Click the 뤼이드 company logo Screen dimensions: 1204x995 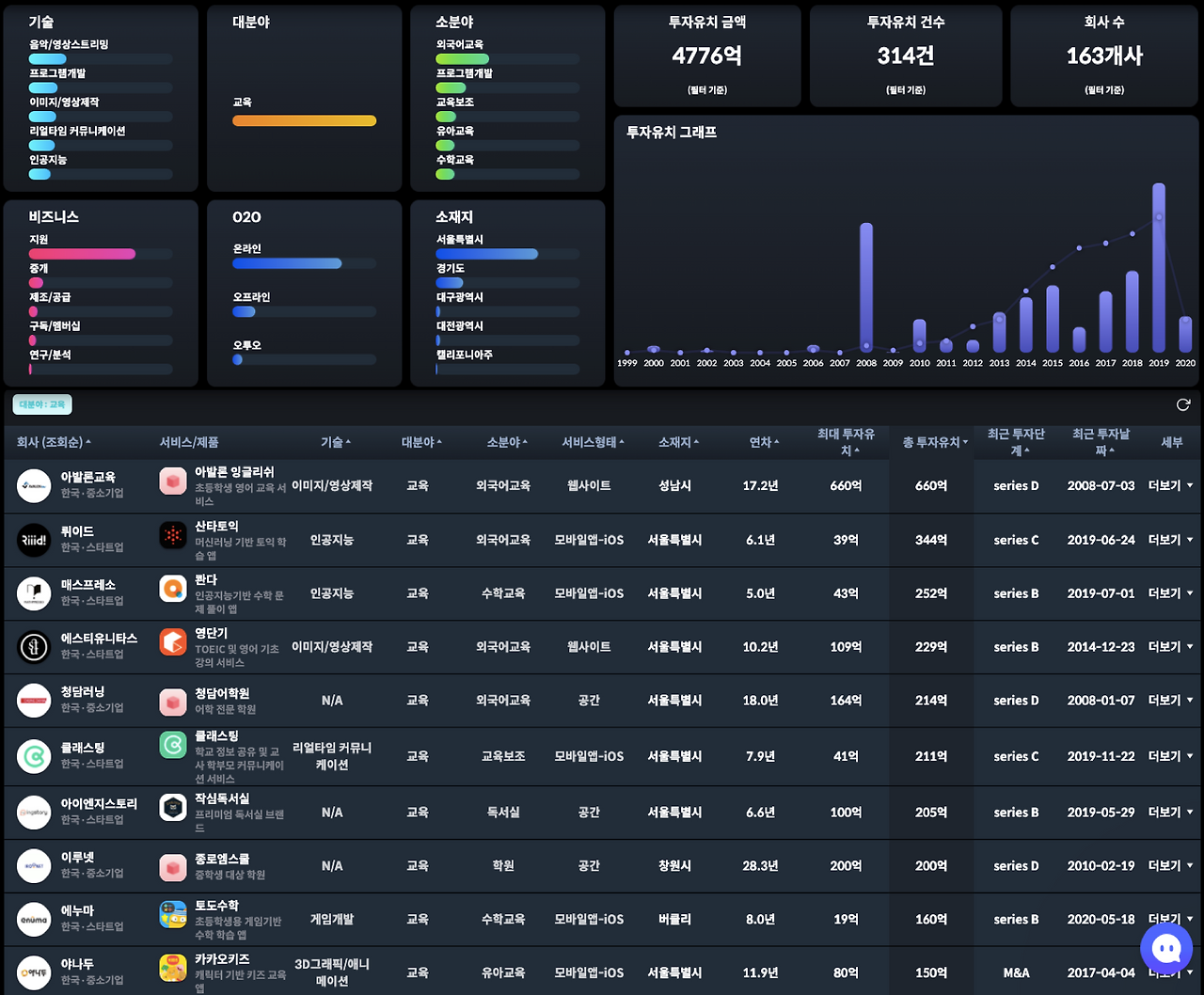[x=34, y=540]
